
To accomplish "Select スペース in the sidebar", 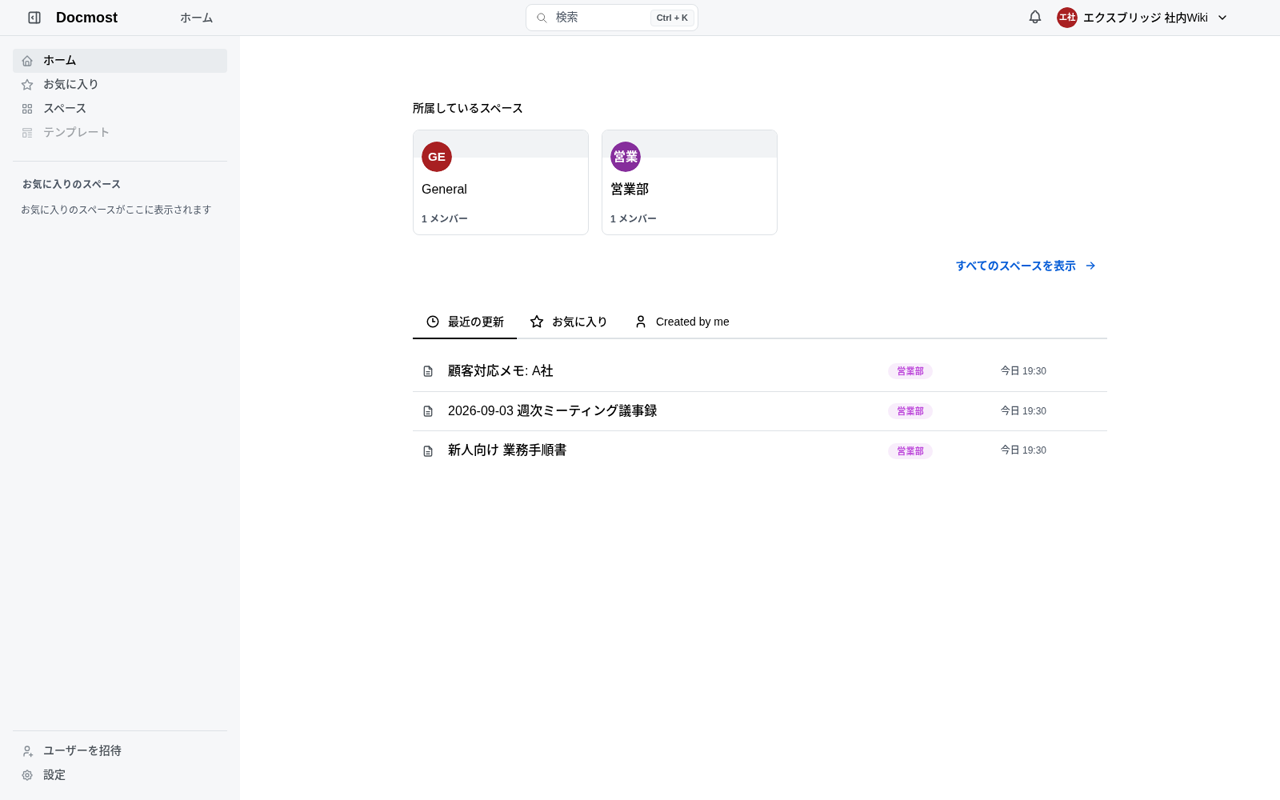I will (120, 109).
